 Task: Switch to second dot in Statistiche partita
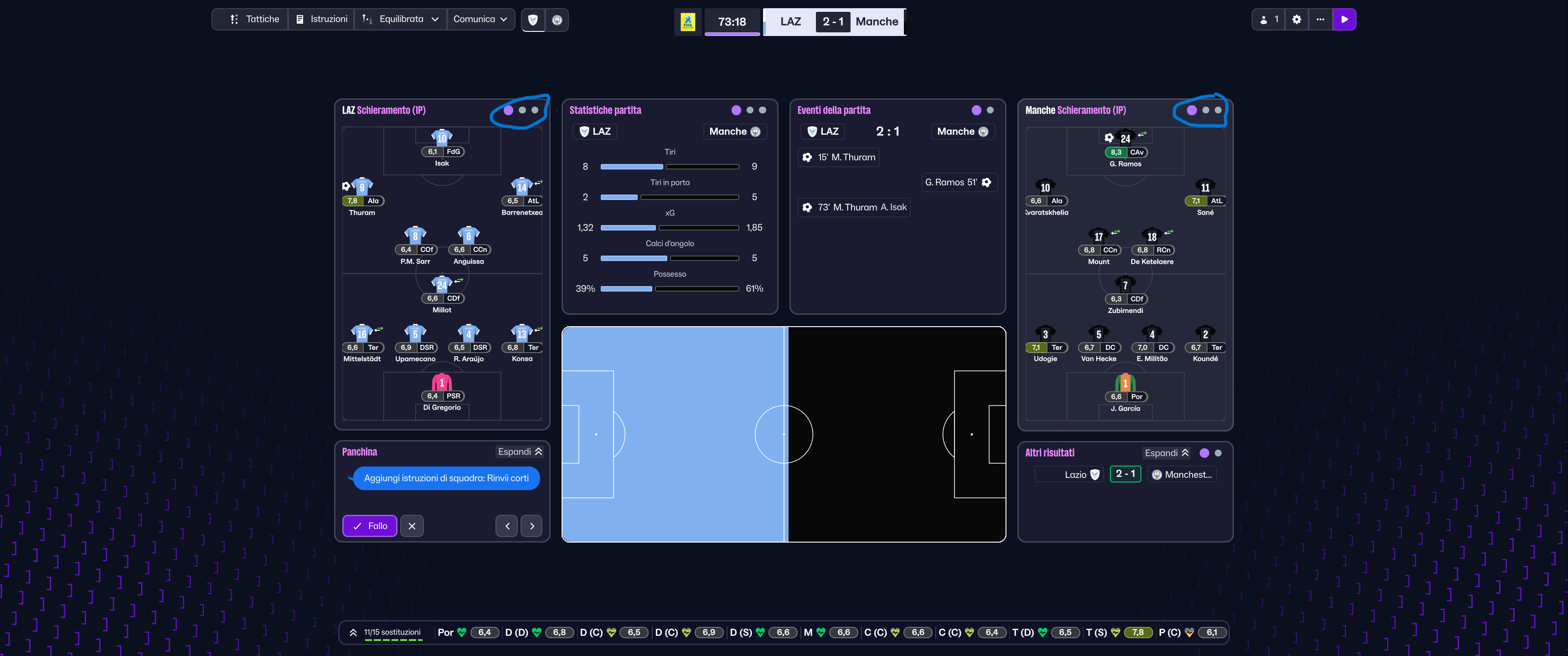click(750, 110)
